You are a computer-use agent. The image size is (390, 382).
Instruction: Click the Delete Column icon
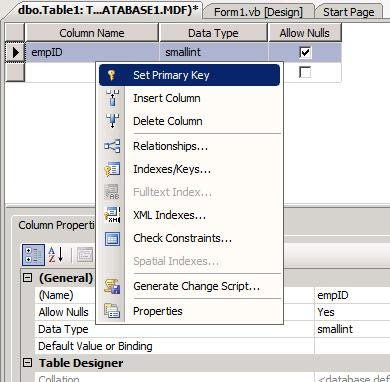point(112,121)
